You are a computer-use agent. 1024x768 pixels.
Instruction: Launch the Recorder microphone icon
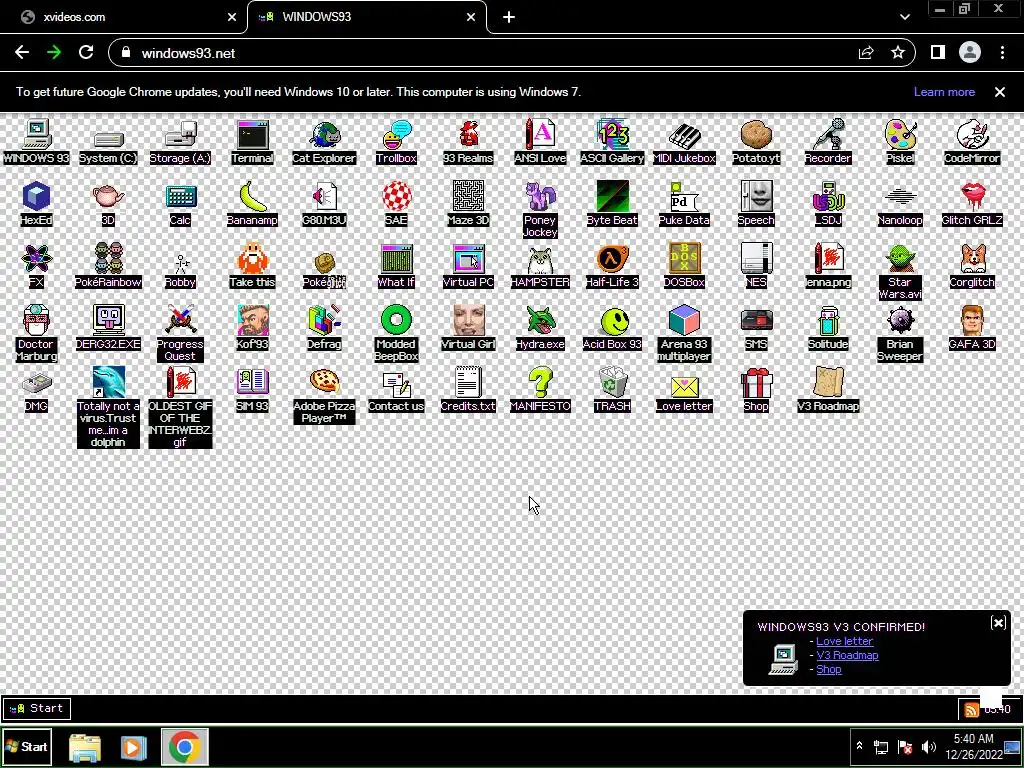tap(828, 142)
